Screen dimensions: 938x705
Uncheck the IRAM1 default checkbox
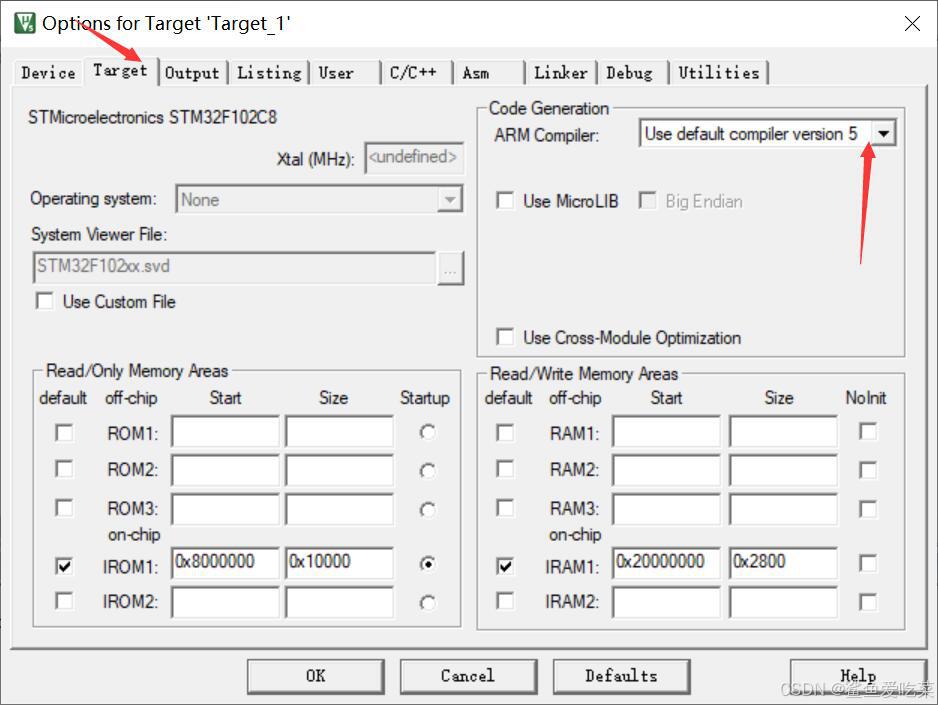point(505,566)
